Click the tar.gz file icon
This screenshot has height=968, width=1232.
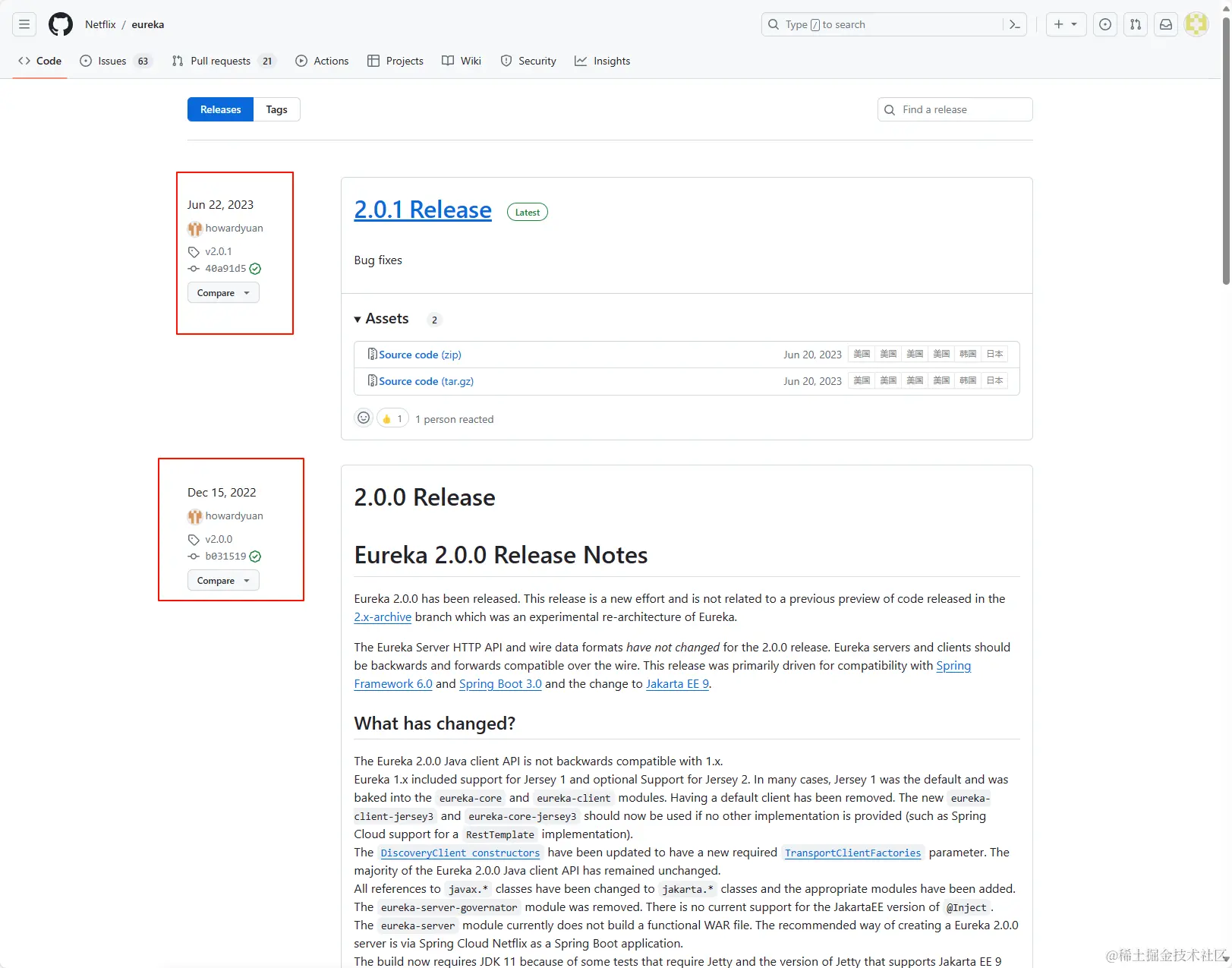(372, 380)
